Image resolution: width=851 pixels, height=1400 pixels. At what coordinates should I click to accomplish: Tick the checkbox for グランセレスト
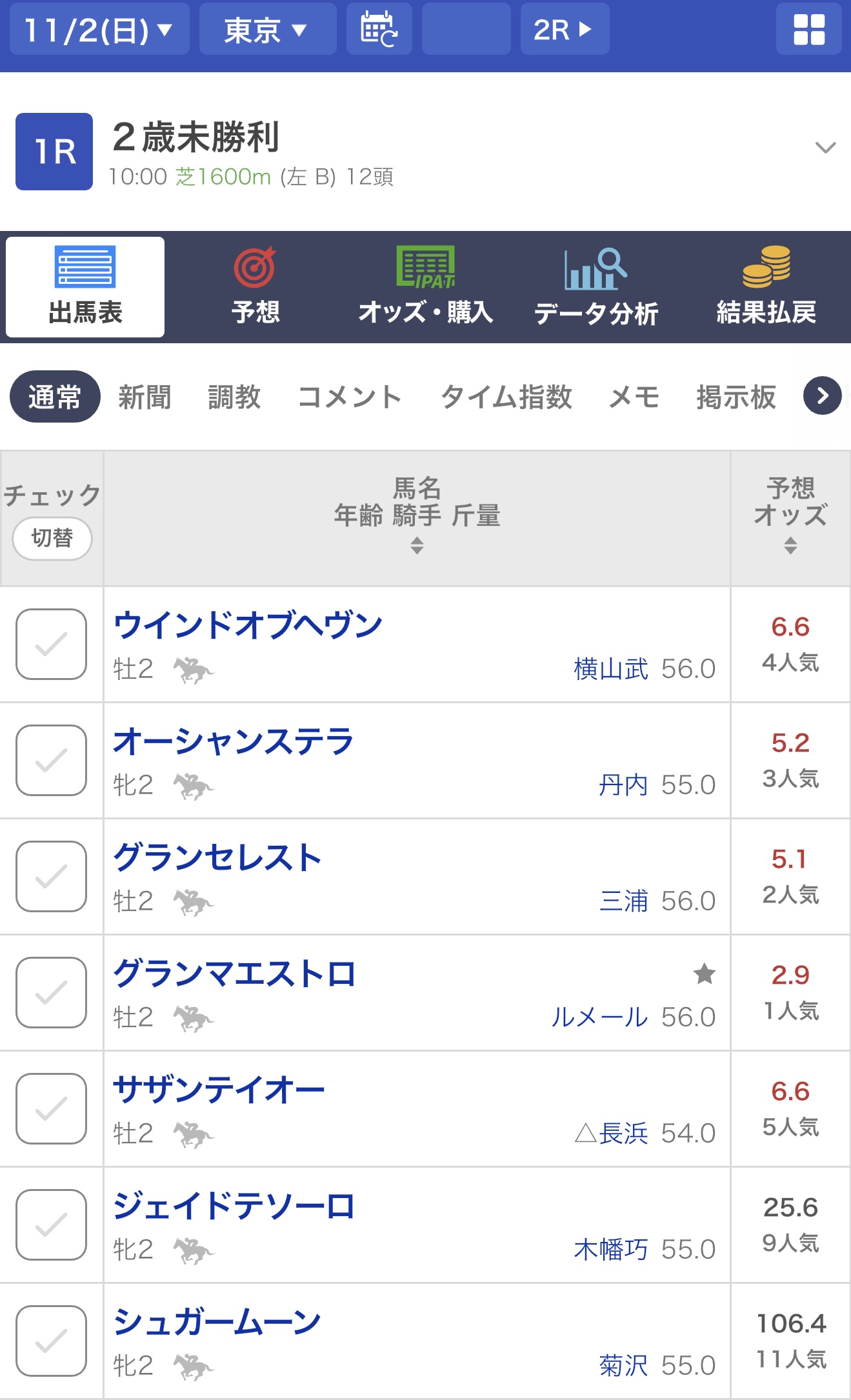52,876
